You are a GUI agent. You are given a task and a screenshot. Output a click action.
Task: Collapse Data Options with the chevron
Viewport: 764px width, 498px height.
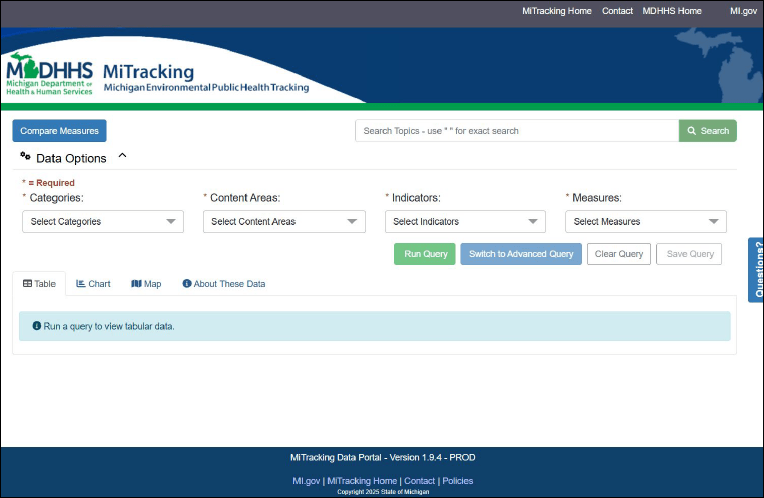click(x=122, y=155)
